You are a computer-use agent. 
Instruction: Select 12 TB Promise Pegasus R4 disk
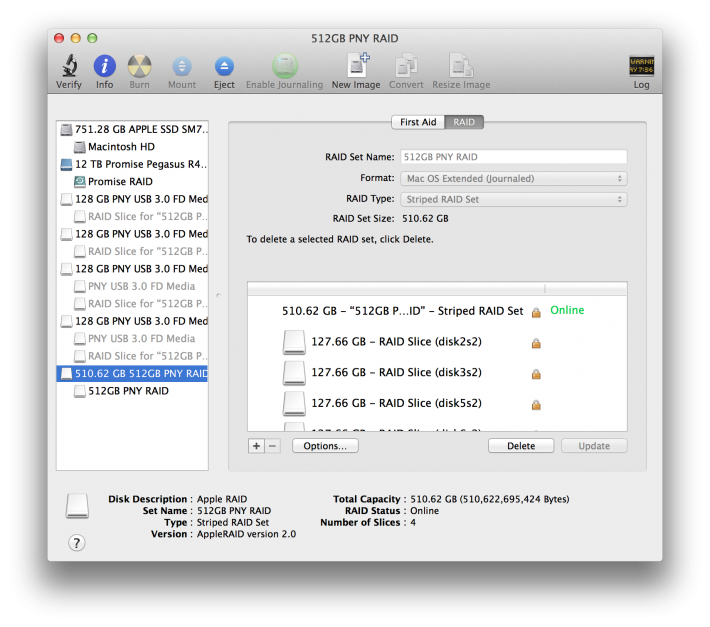coord(132,164)
